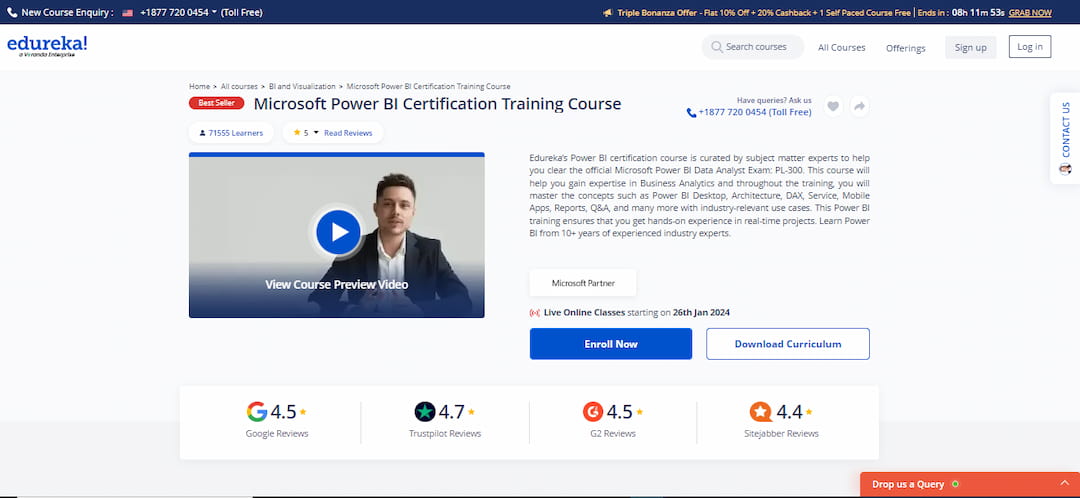
Task: Click View Course Preview Video caption
Action: pyautogui.click(x=336, y=284)
